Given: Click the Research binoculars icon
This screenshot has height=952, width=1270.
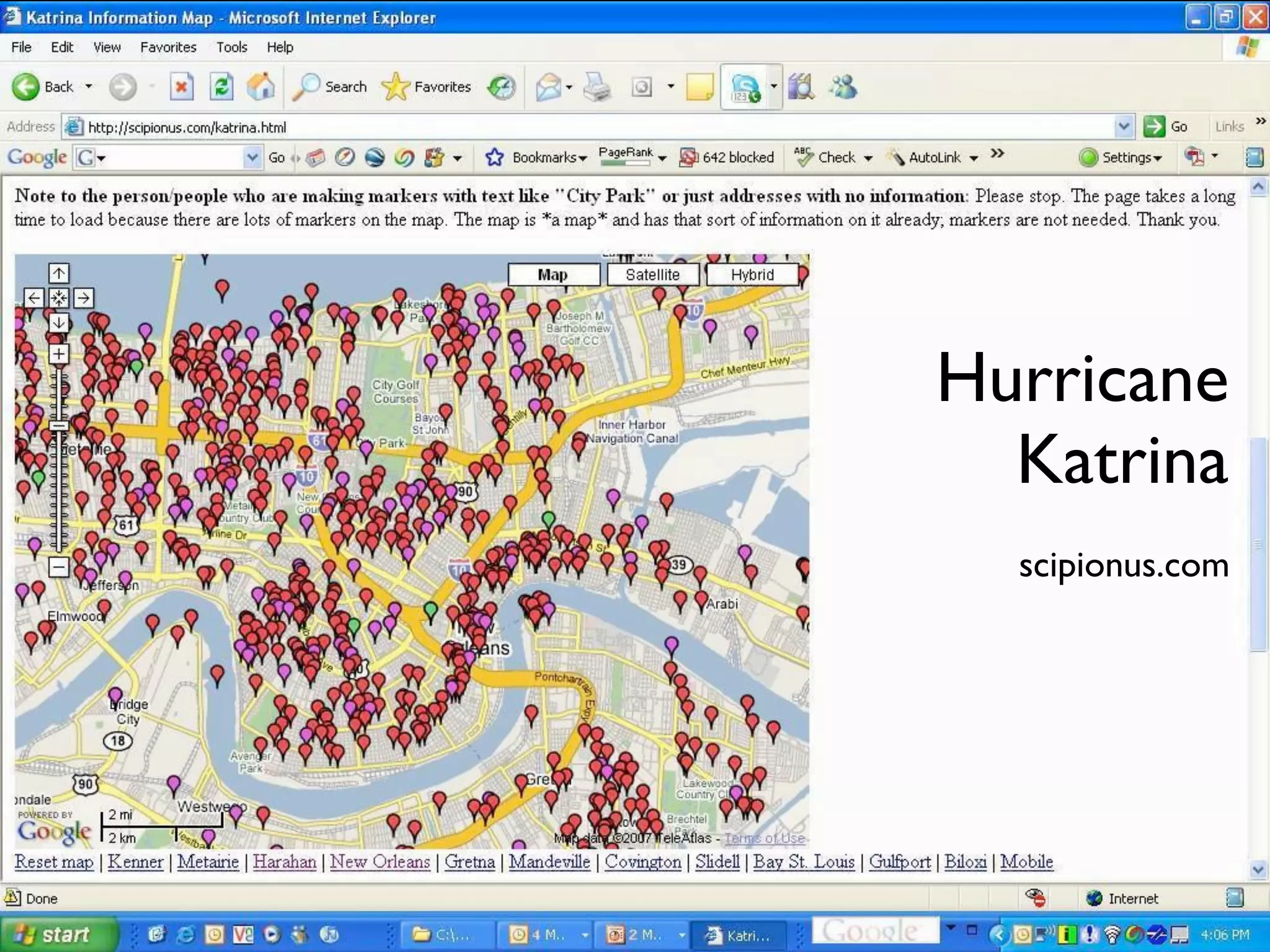Looking at the screenshot, I should click(801, 87).
